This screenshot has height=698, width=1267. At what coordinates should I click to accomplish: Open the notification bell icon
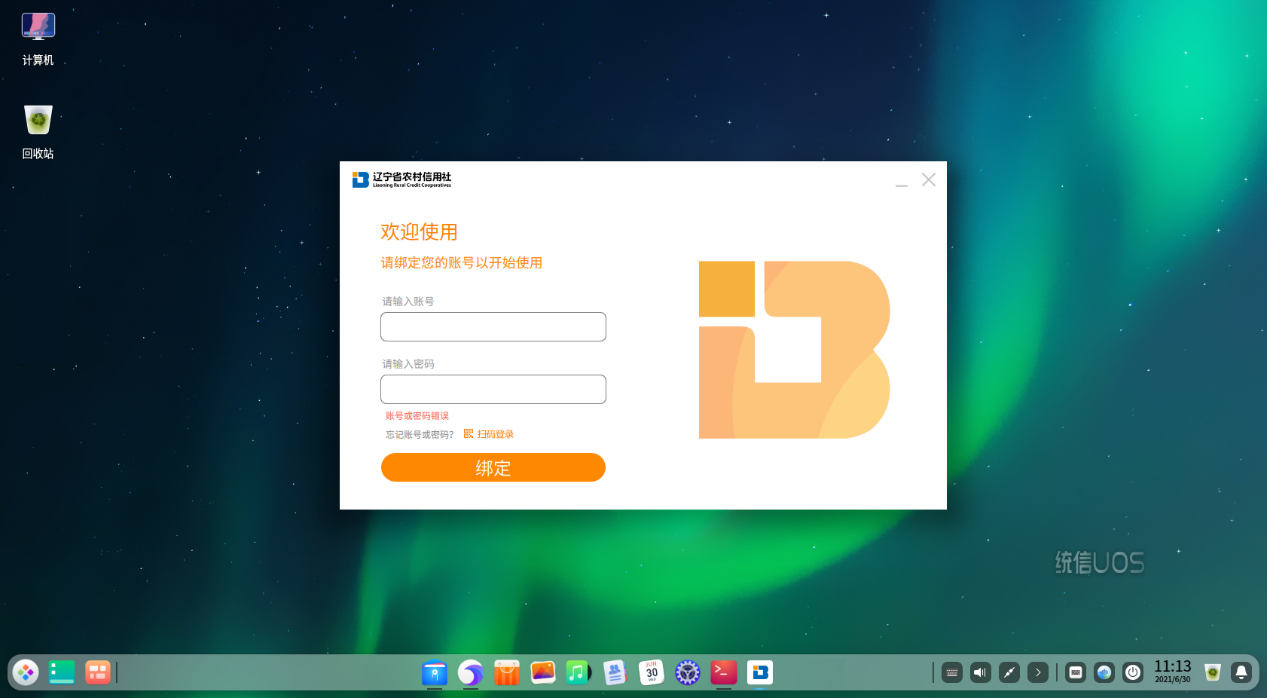[1241, 673]
